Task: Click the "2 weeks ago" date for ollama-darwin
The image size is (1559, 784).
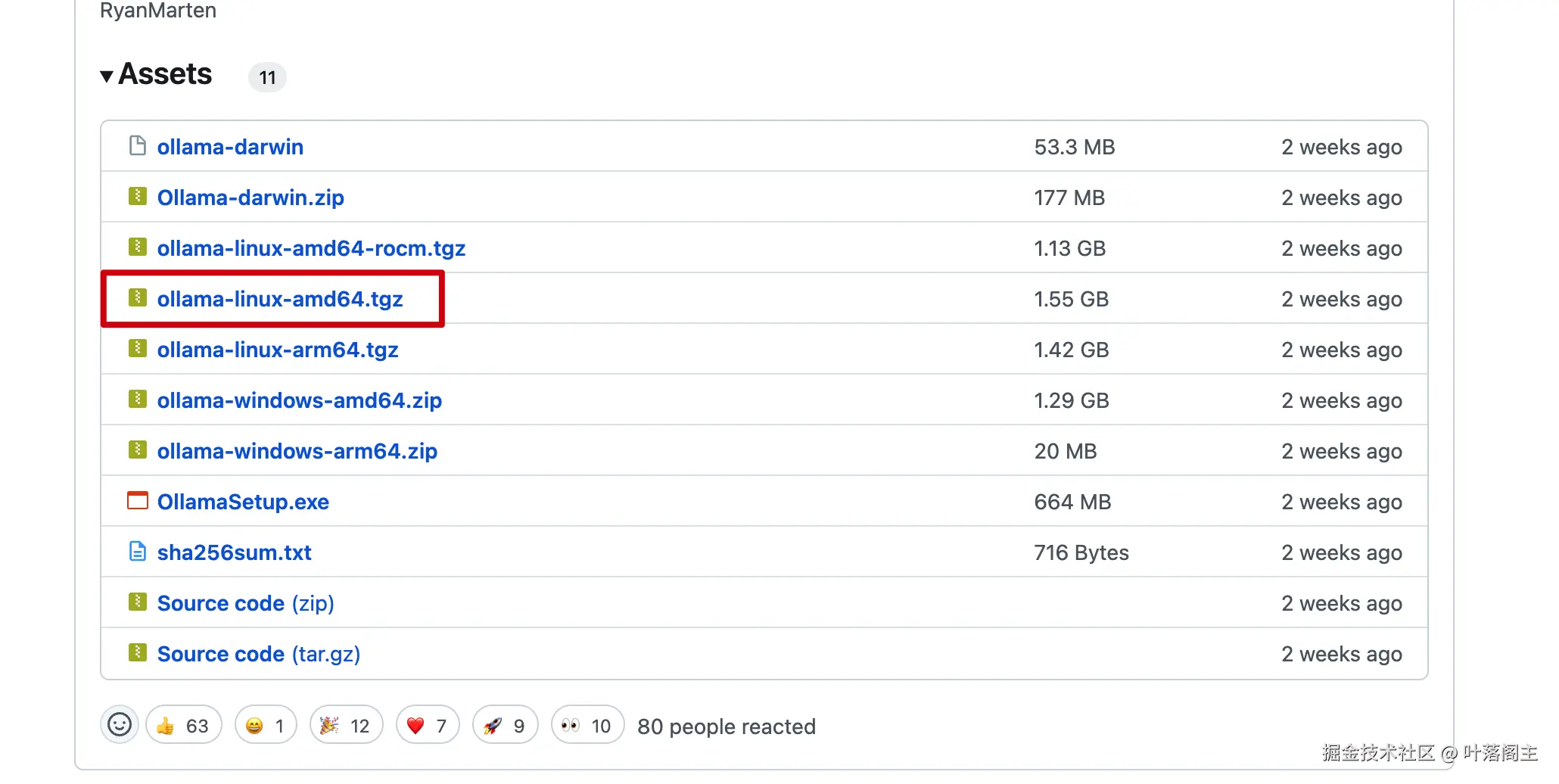Action: (1342, 147)
